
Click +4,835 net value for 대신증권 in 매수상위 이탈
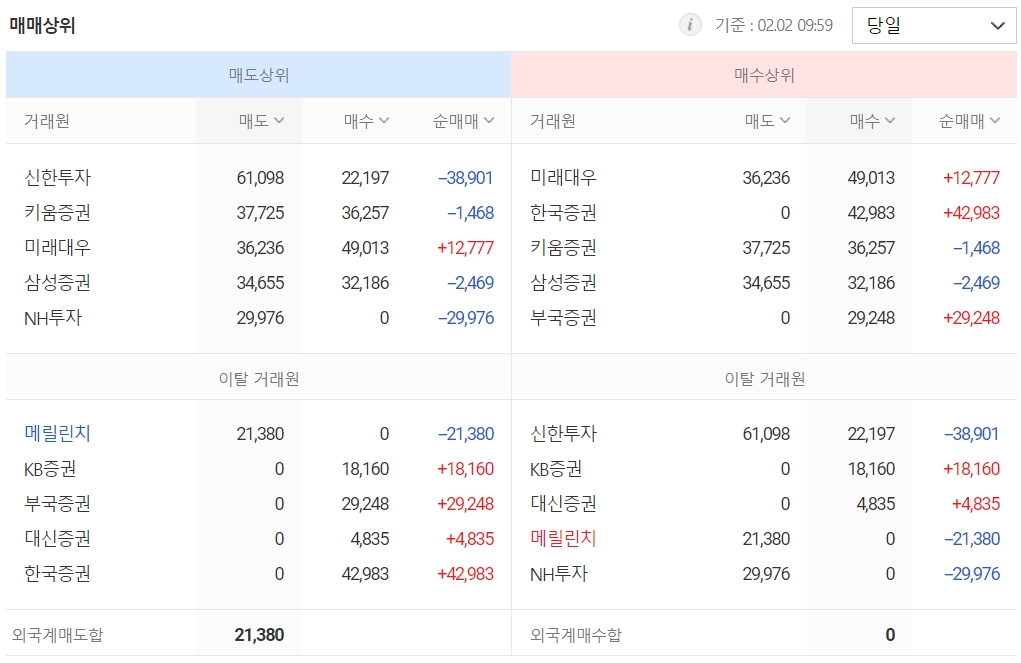click(x=975, y=503)
